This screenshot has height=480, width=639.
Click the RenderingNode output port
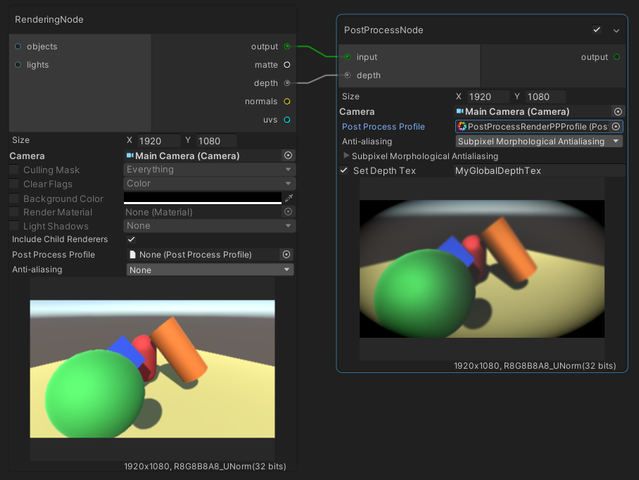[x=288, y=46]
